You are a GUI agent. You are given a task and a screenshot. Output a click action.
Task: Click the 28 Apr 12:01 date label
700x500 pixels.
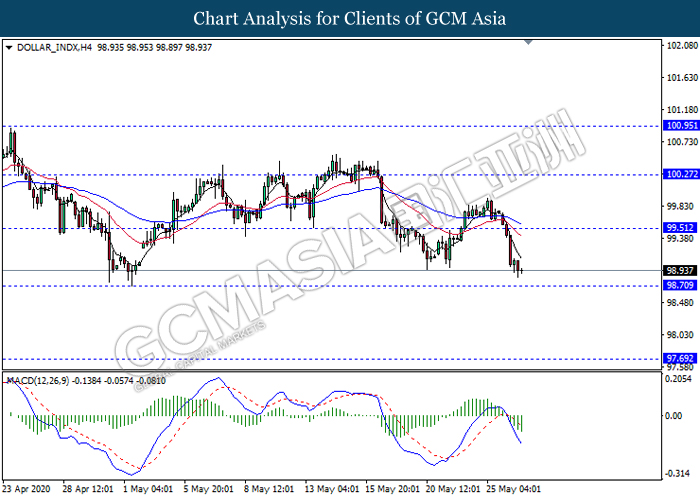point(88,489)
